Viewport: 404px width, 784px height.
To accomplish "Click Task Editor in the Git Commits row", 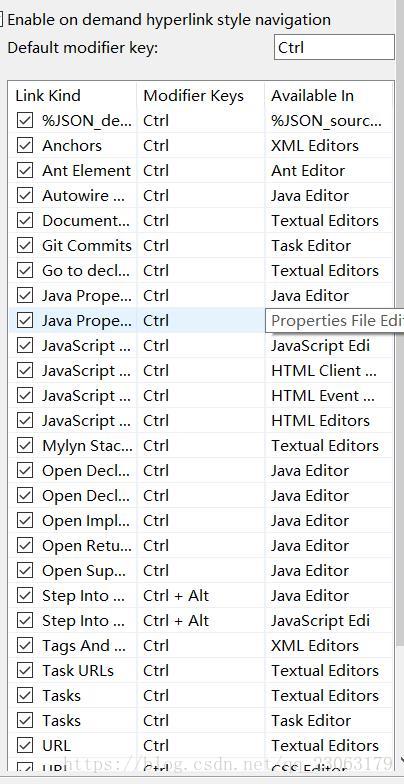I will 311,246.
